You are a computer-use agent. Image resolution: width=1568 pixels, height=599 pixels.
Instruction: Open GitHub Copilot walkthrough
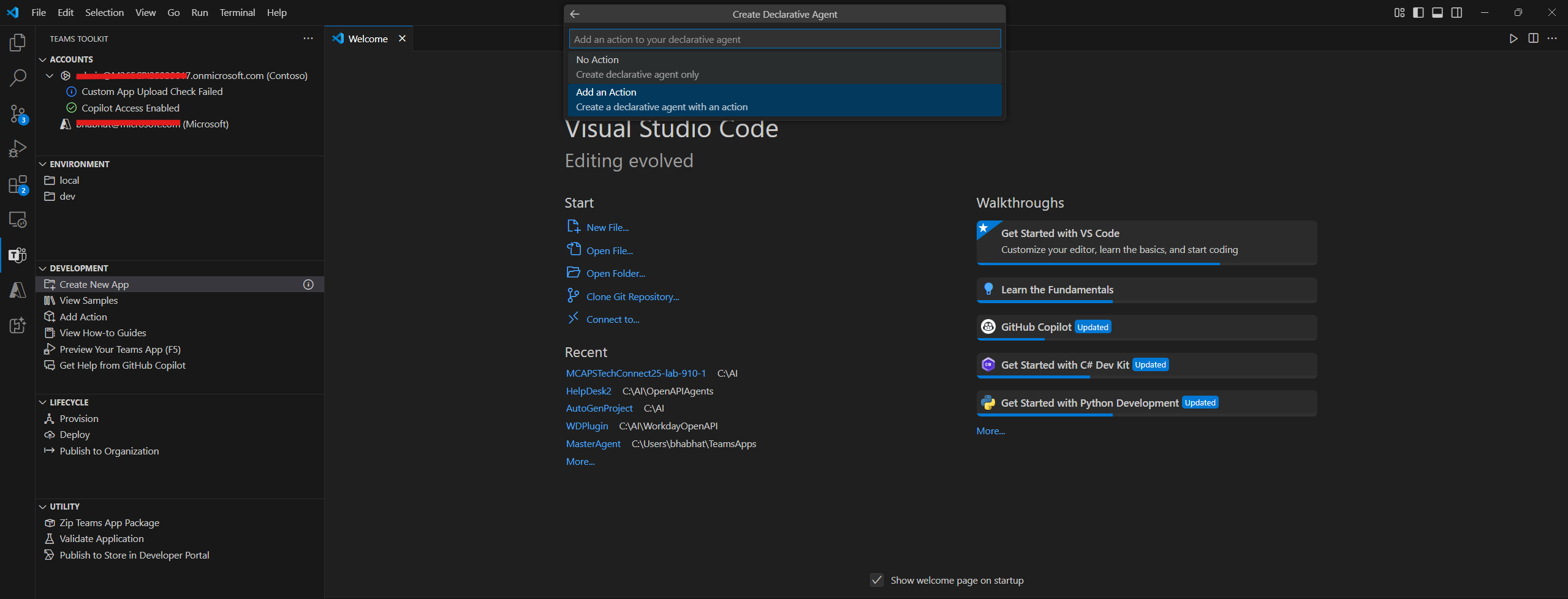tap(1146, 328)
